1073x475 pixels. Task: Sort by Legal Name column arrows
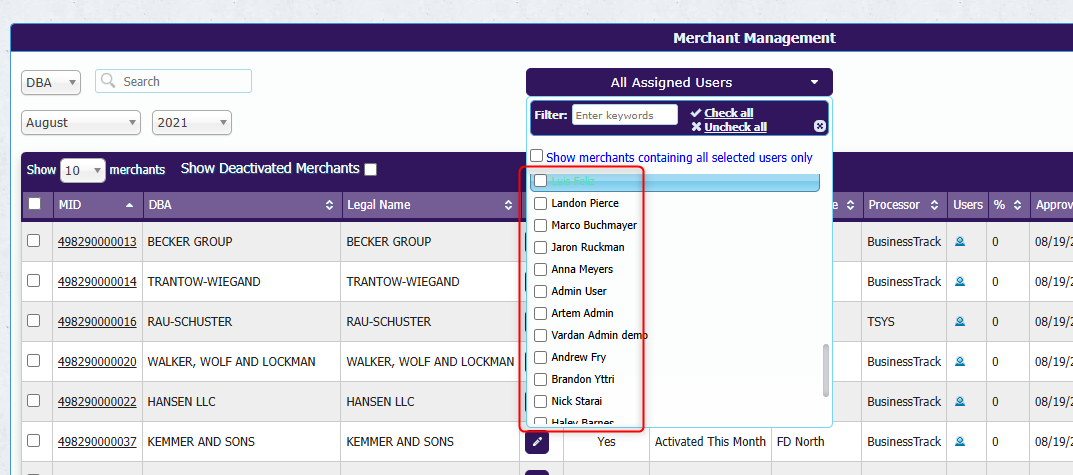point(508,205)
